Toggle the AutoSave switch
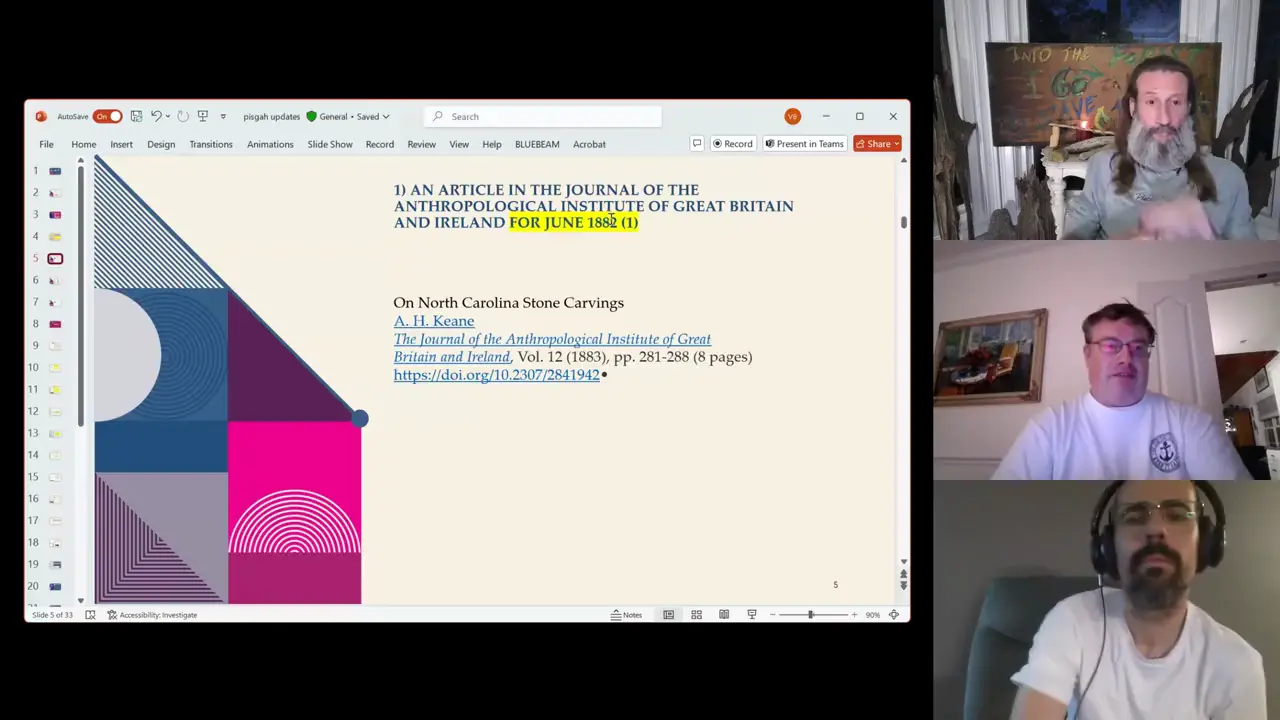 point(108,116)
